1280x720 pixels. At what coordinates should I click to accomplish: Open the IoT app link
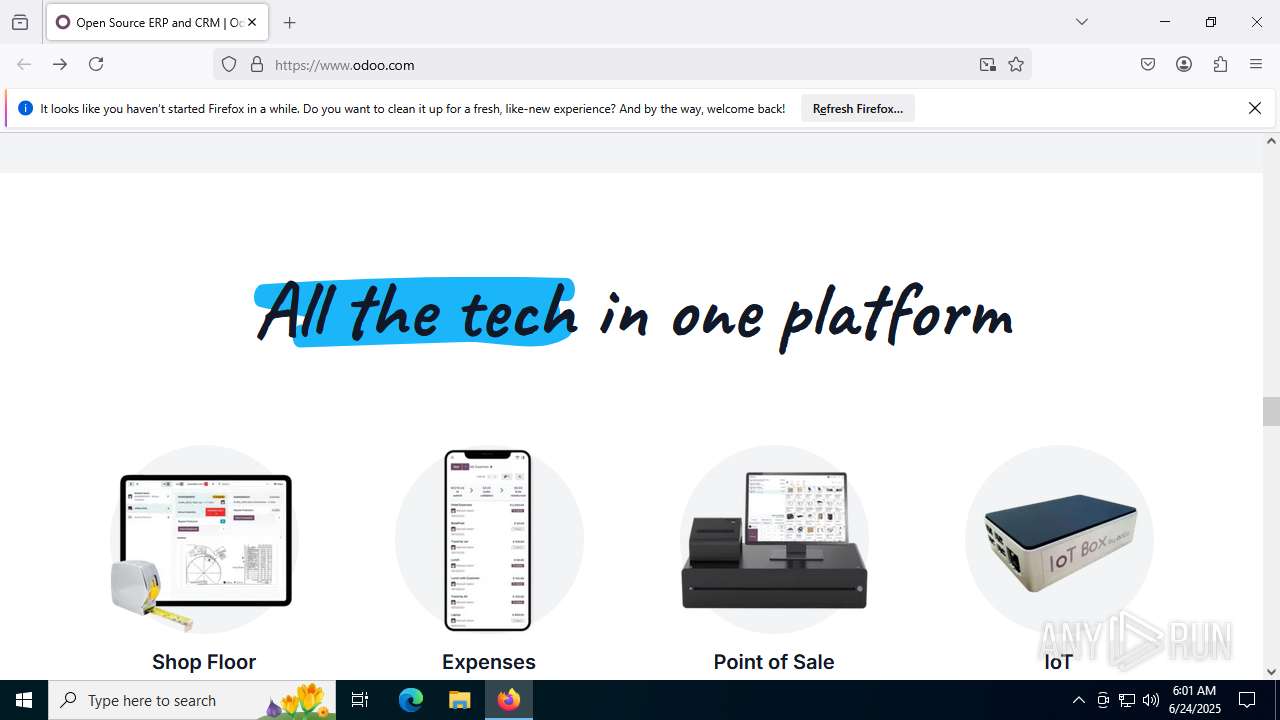(1059, 662)
